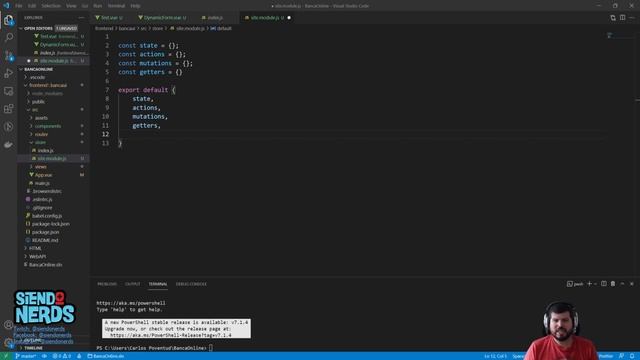Screen dimensions: 640x360
Task: Open the Search view in the activity bar
Action: 9,38
